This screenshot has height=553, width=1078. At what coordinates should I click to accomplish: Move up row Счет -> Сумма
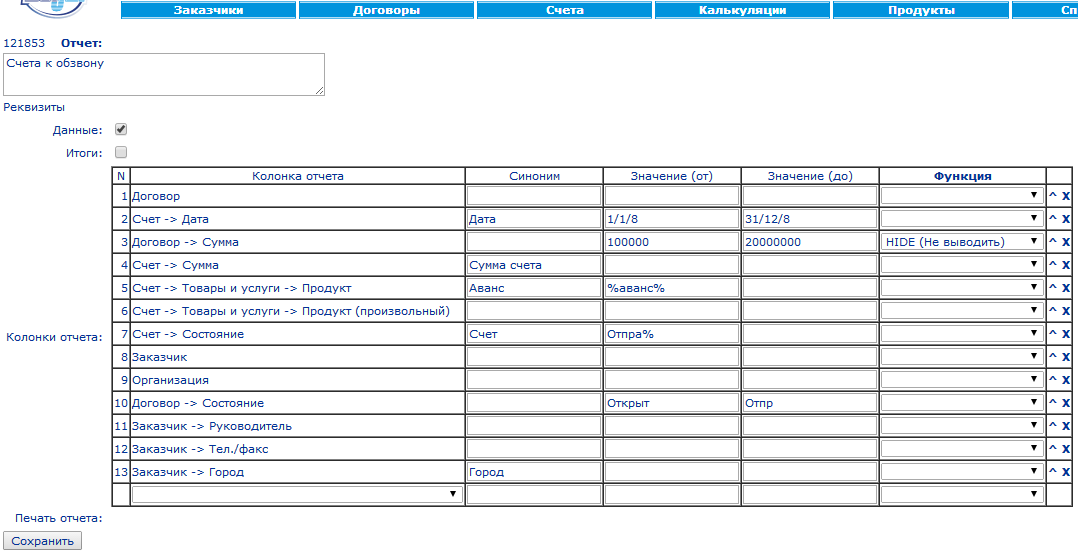point(1052,265)
